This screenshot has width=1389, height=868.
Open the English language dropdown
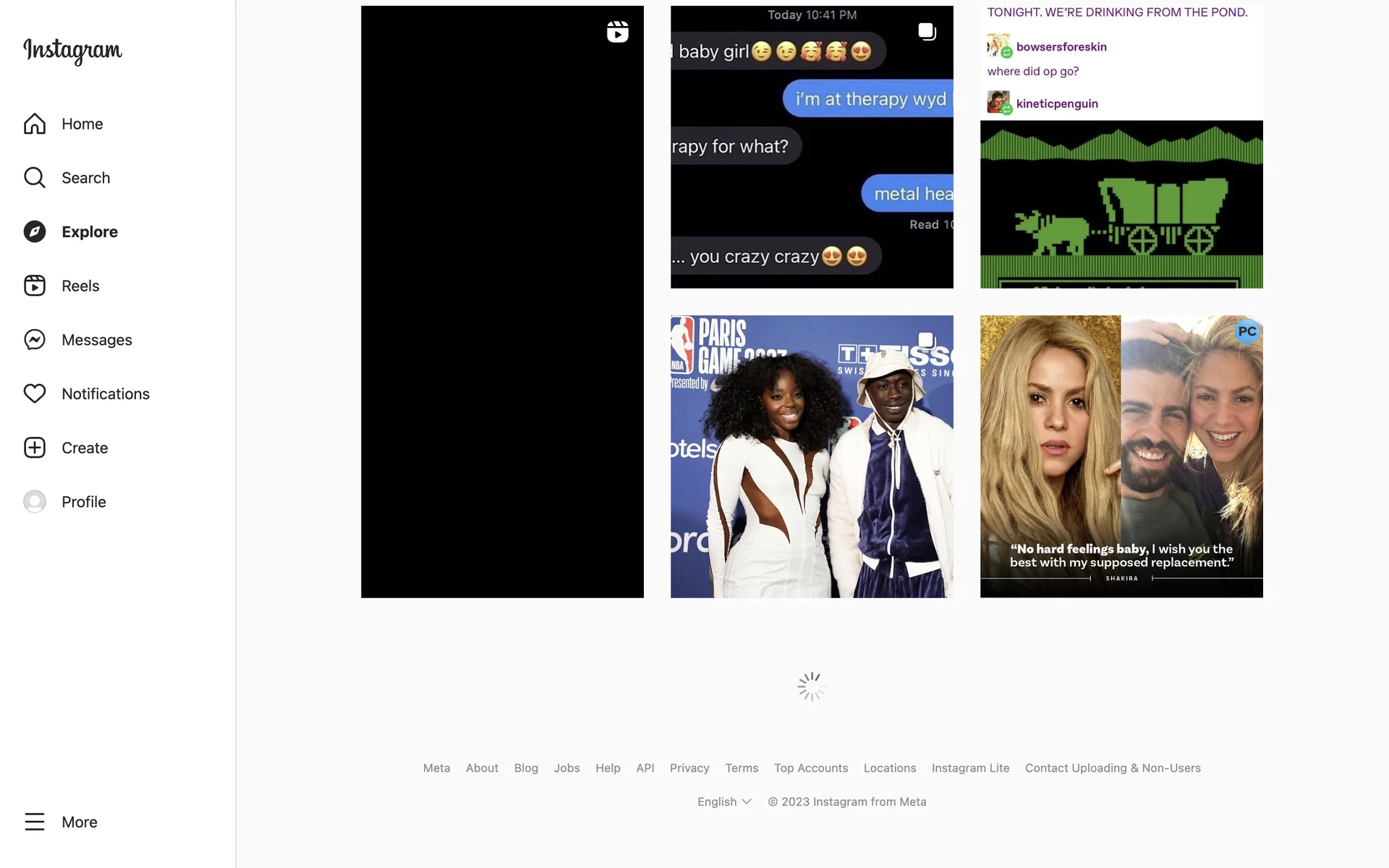(724, 801)
